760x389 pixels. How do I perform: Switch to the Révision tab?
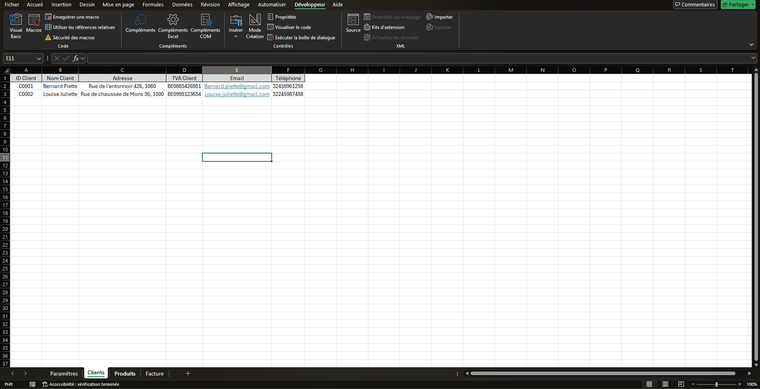click(210, 4)
